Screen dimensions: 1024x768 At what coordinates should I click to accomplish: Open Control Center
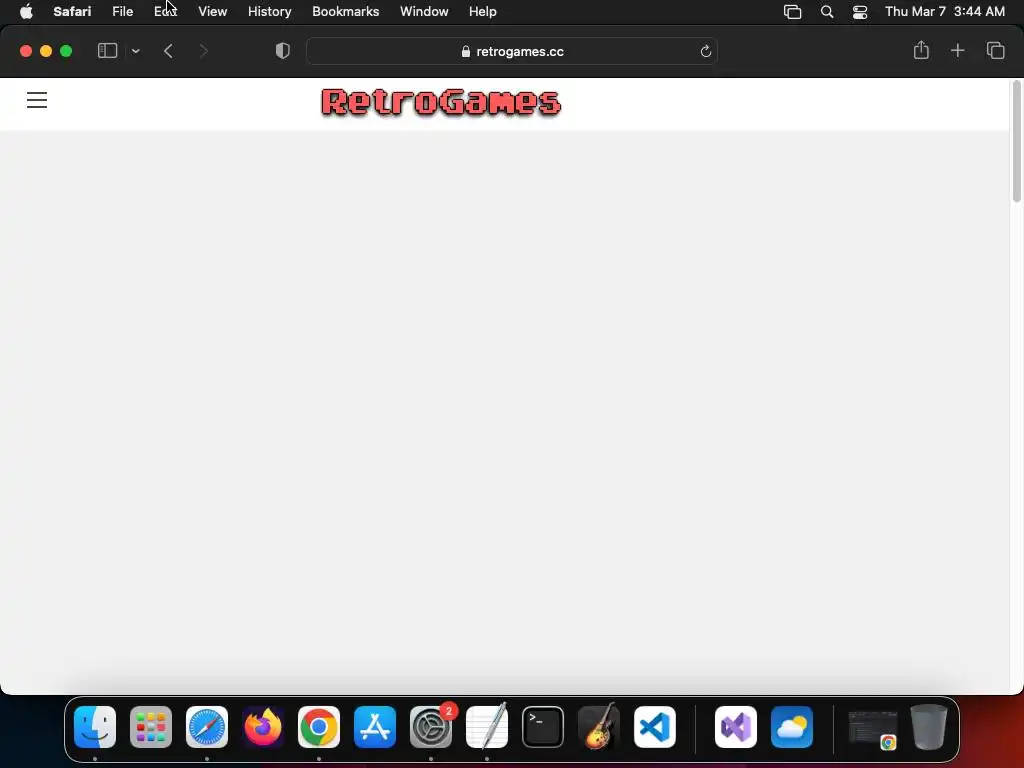[859, 12]
